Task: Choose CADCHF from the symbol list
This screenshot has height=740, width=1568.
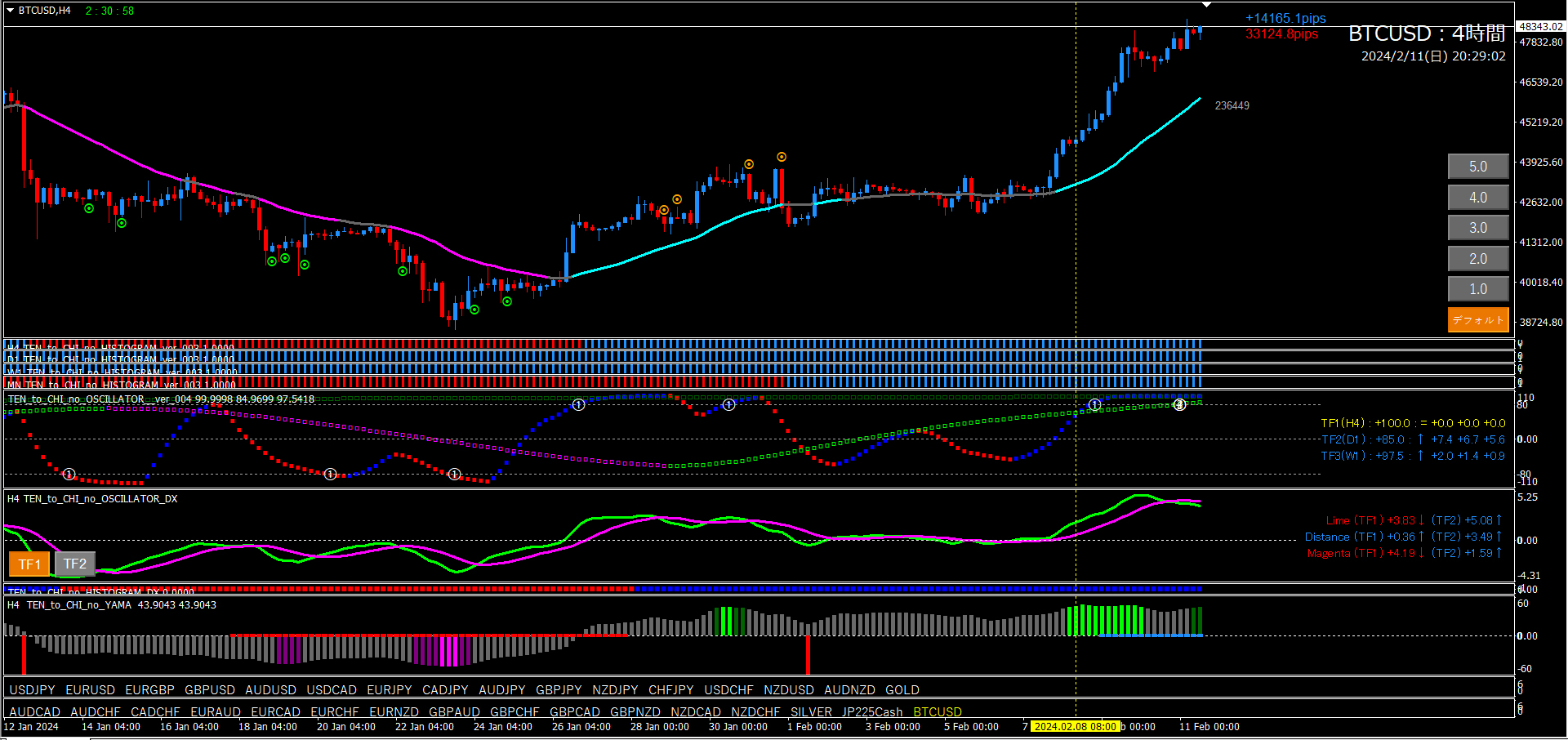Action: (x=155, y=712)
